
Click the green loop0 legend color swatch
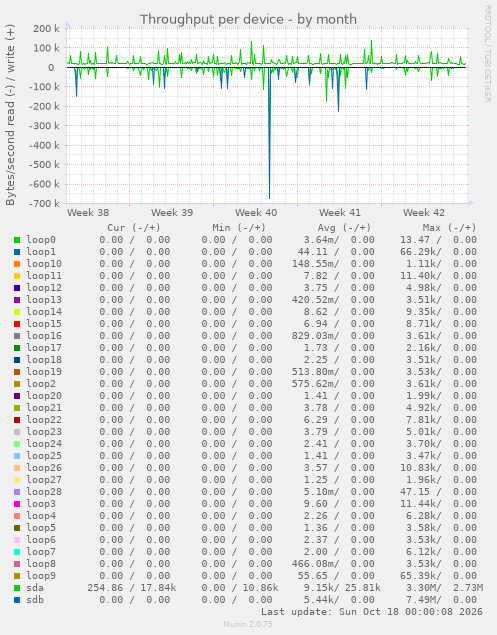click(17, 240)
